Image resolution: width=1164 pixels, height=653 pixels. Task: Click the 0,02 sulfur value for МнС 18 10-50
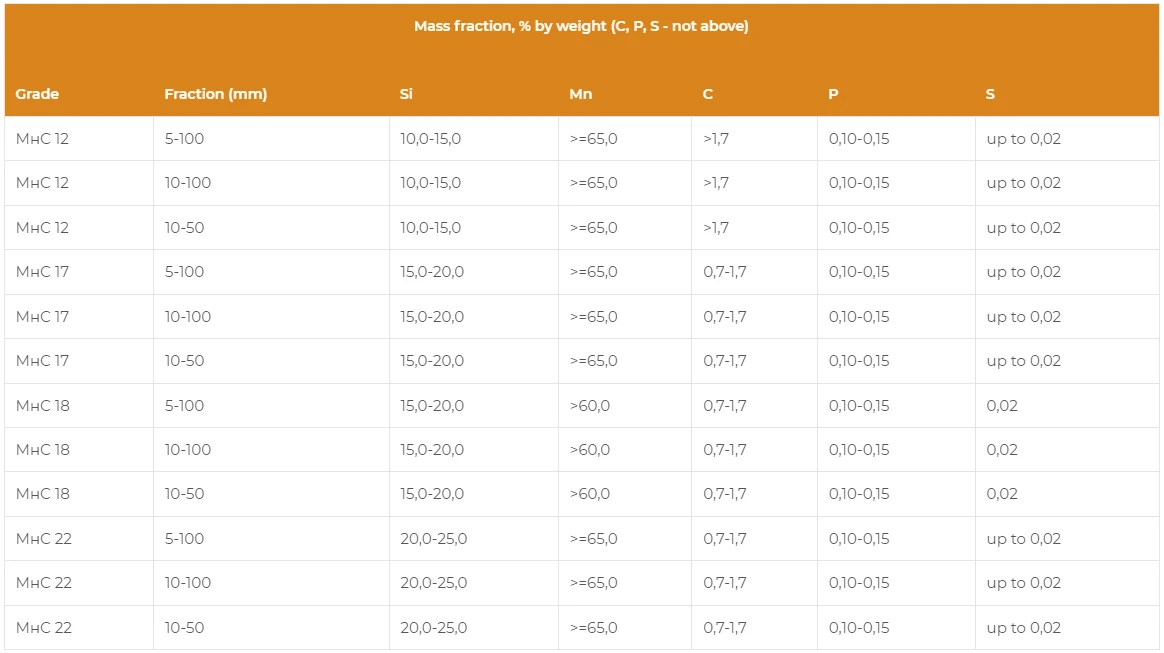point(1001,494)
